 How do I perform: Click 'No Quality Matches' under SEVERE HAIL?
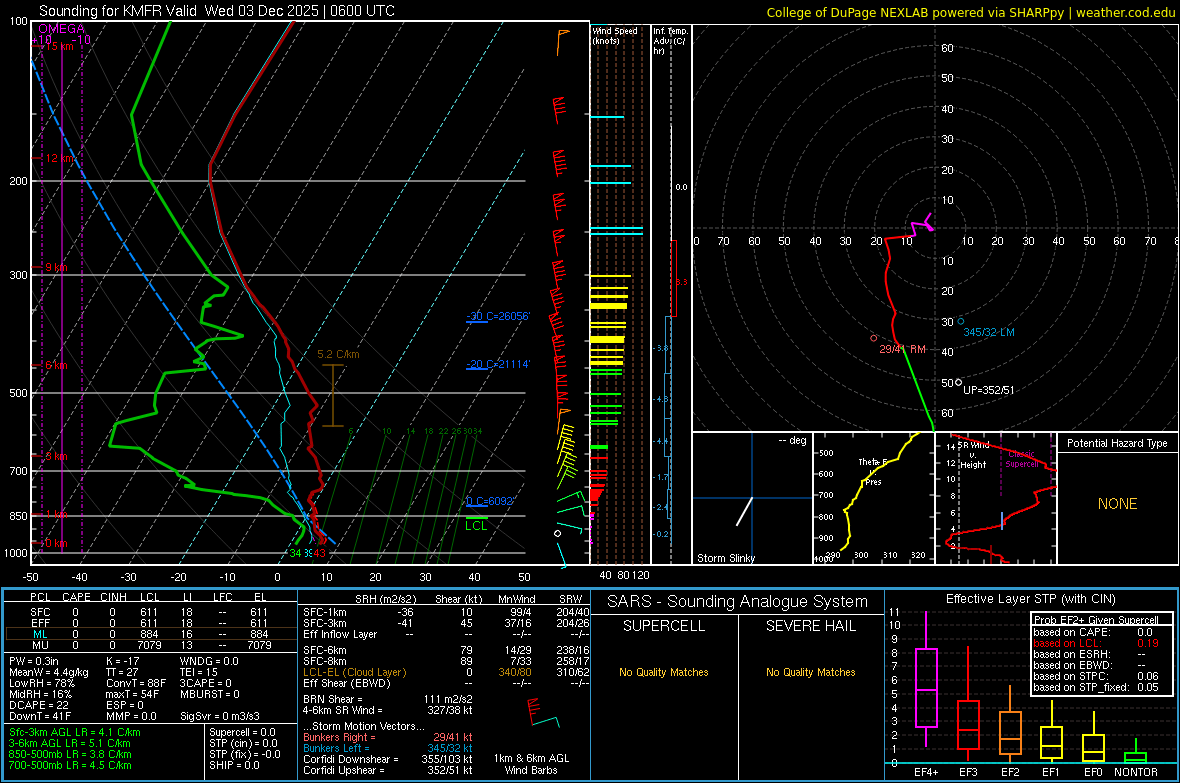tap(810, 672)
